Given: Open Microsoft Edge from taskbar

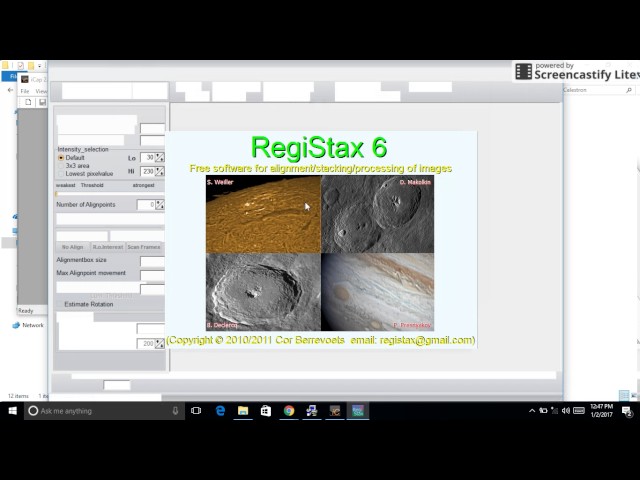Looking at the screenshot, I should 220,411.
